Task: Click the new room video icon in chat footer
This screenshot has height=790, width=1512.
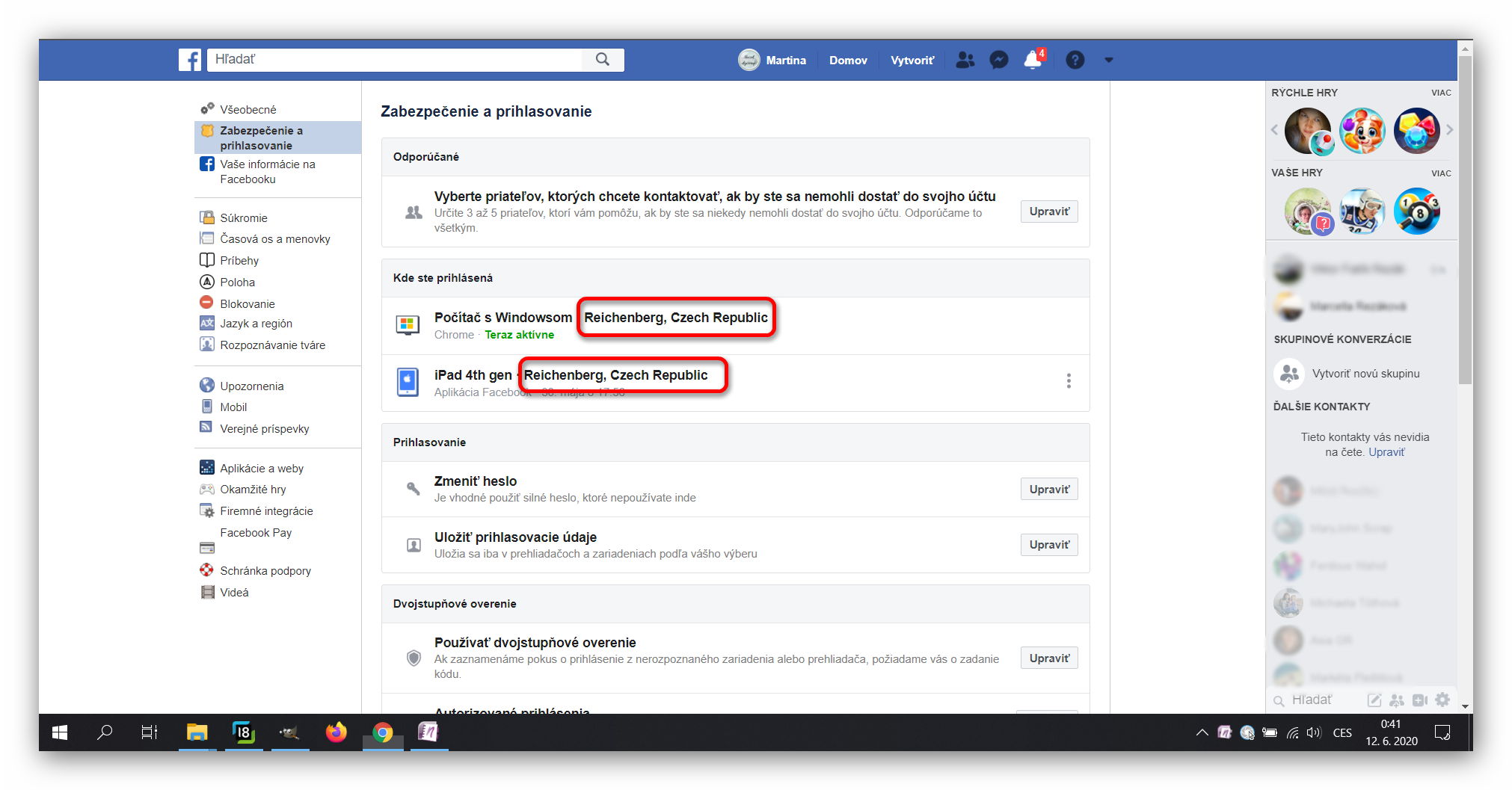Action: [1419, 700]
